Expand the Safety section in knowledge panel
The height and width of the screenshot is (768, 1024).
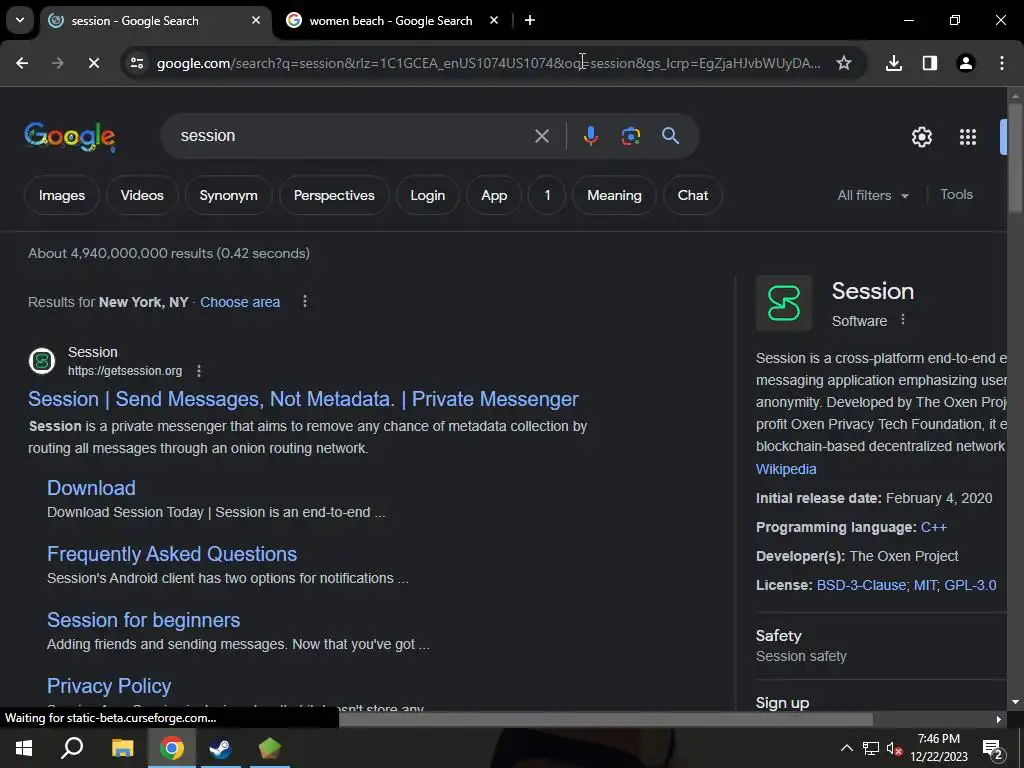[x=881, y=645]
